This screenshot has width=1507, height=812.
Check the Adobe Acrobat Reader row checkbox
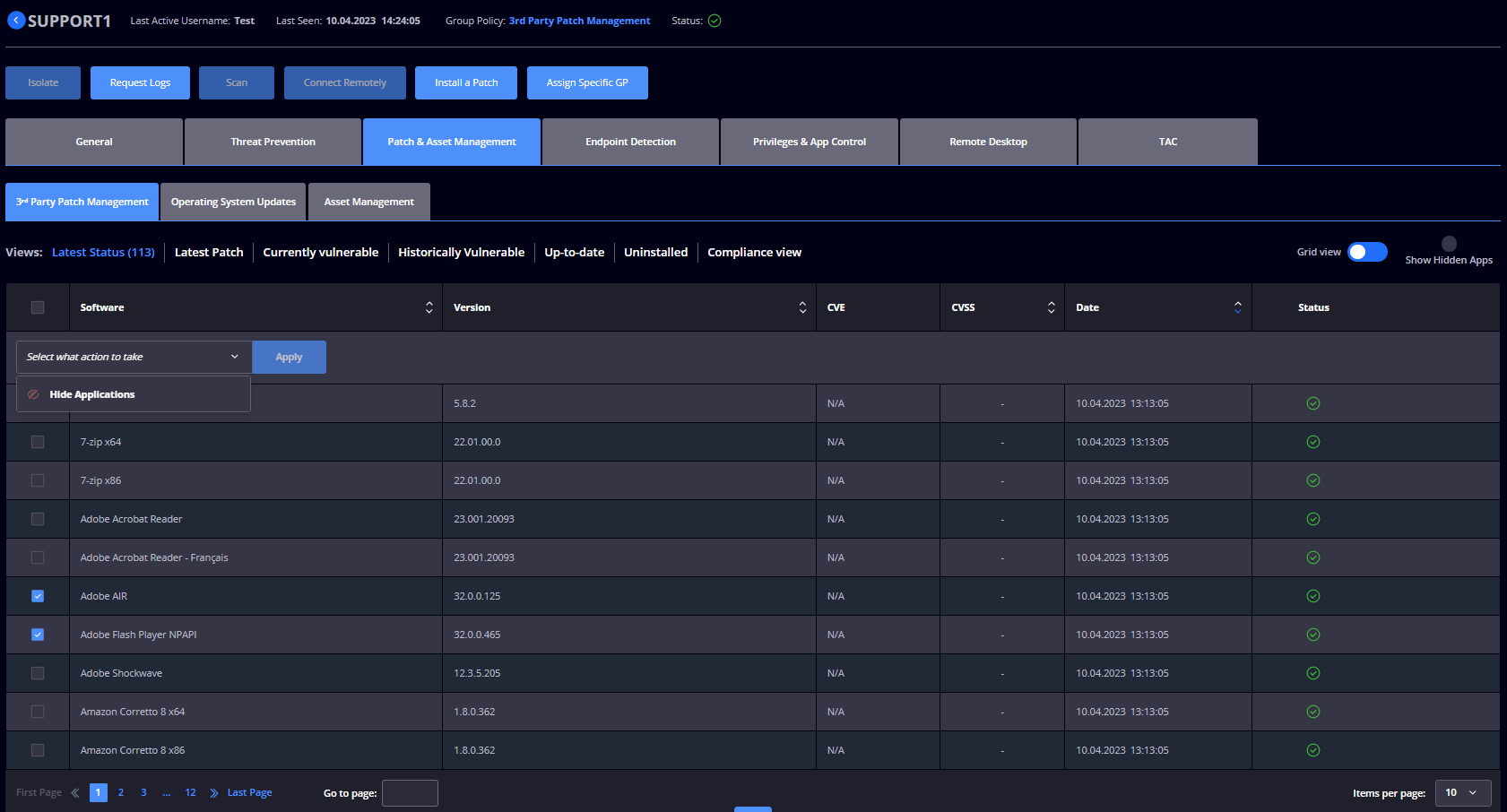click(38, 519)
